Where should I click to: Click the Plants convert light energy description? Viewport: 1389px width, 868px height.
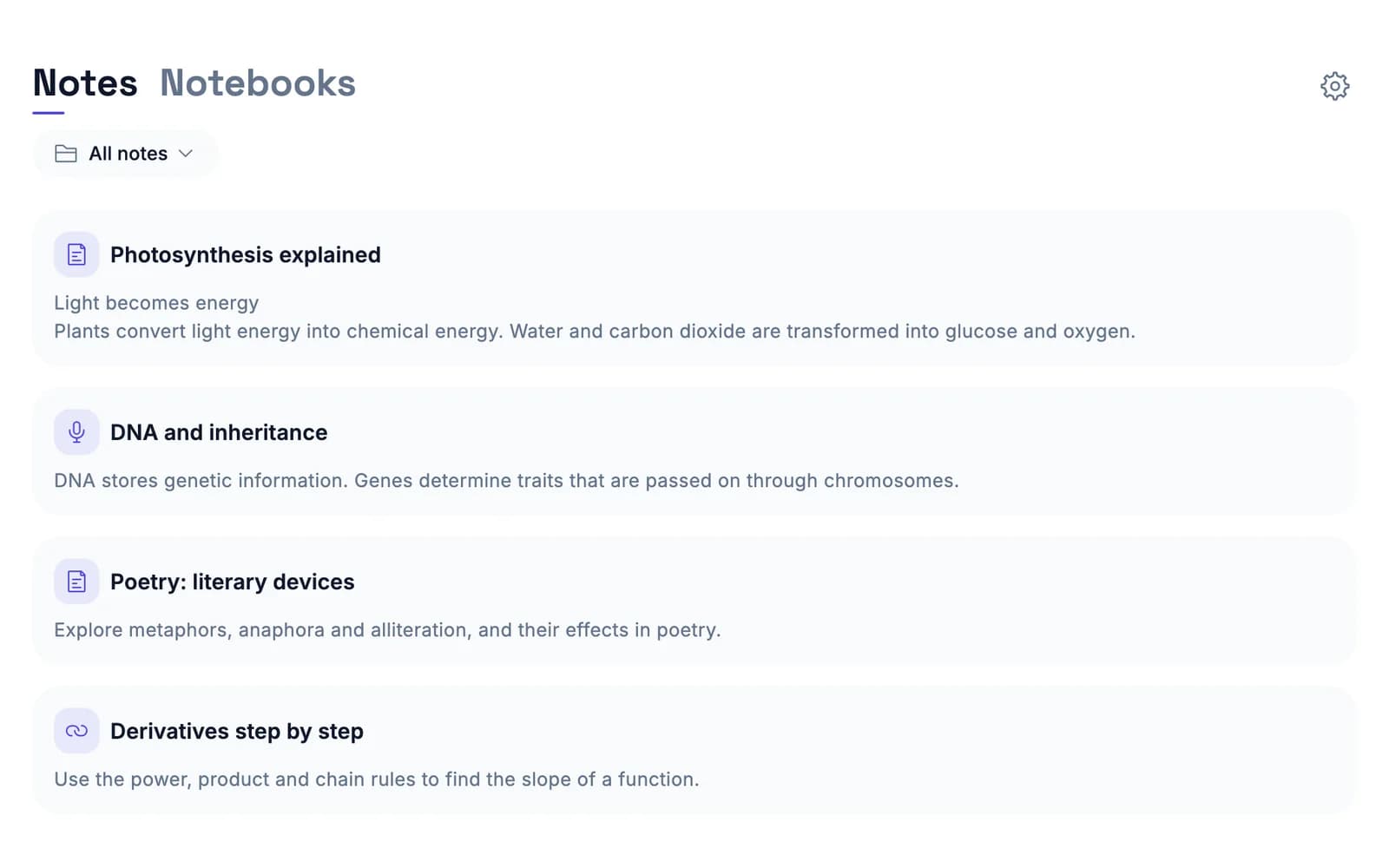(x=595, y=332)
